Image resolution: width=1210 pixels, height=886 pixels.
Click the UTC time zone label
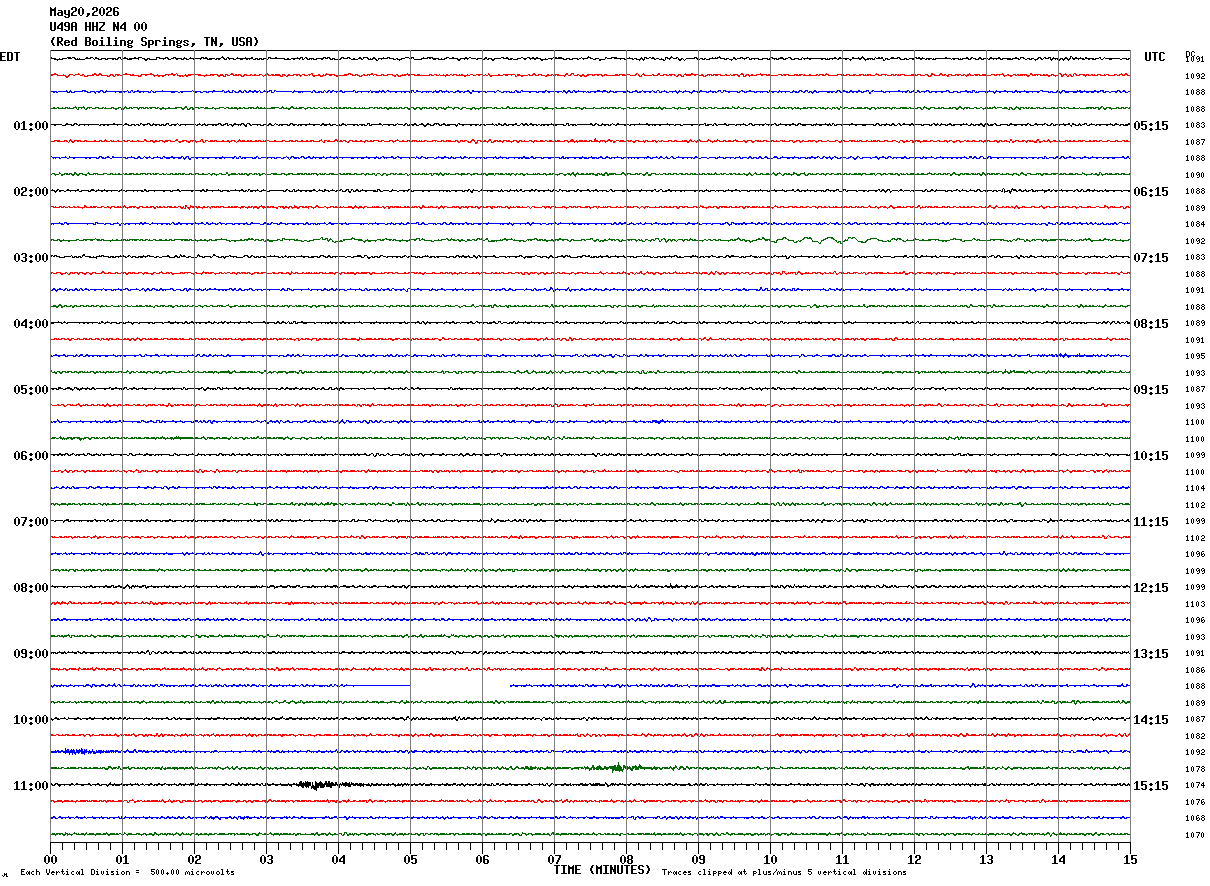[1155, 57]
